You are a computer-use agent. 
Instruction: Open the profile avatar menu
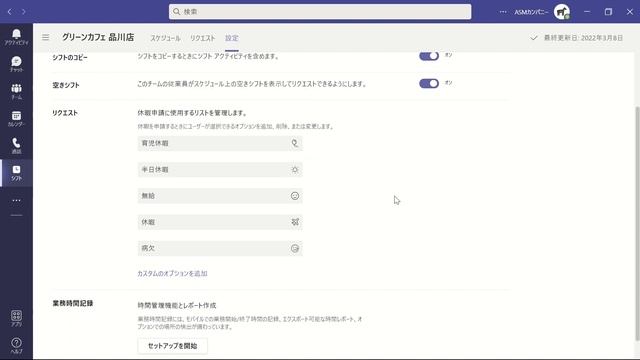pyautogui.click(x=562, y=12)
